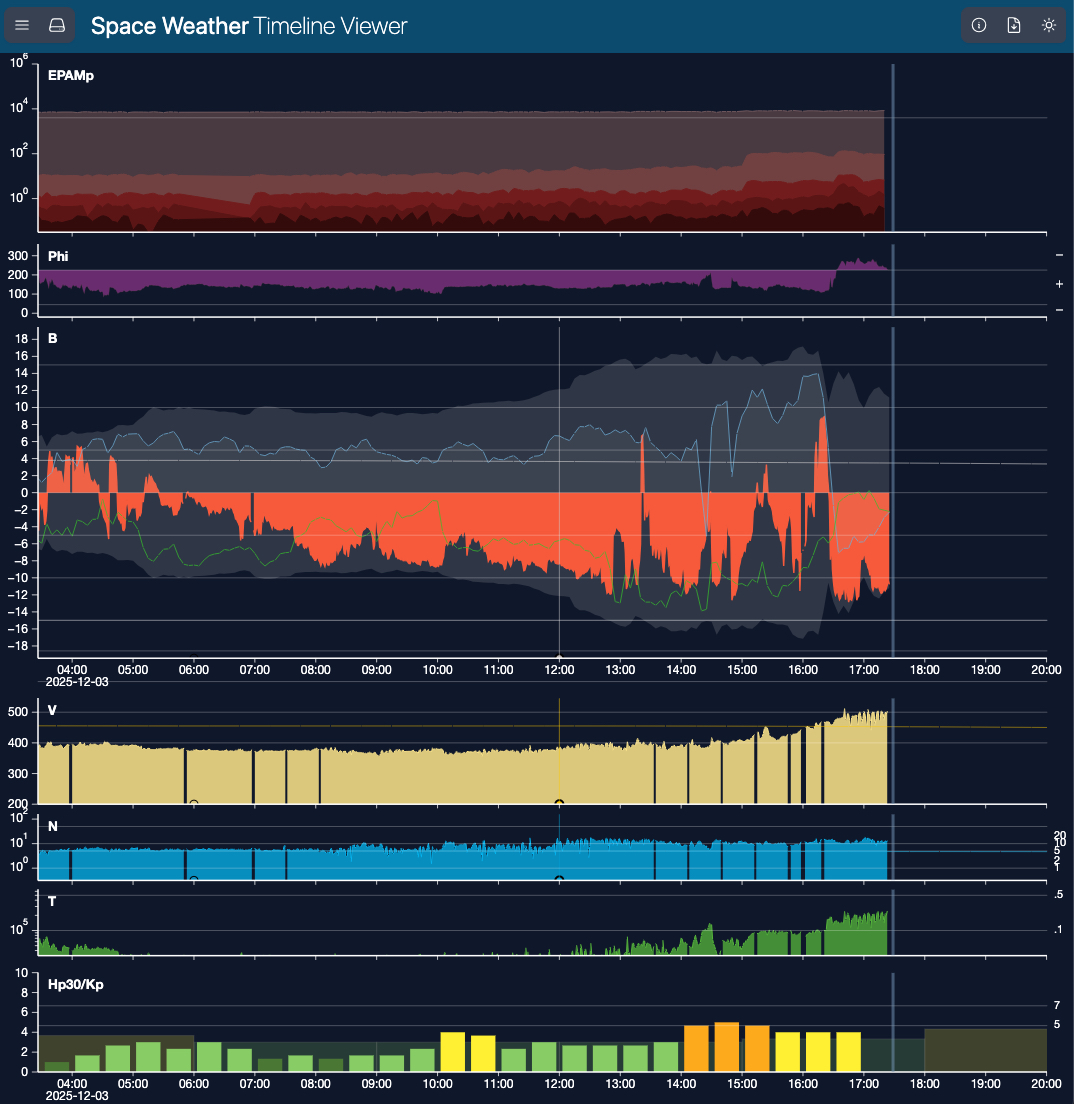Click the Phi panel label

click(58, 256)
